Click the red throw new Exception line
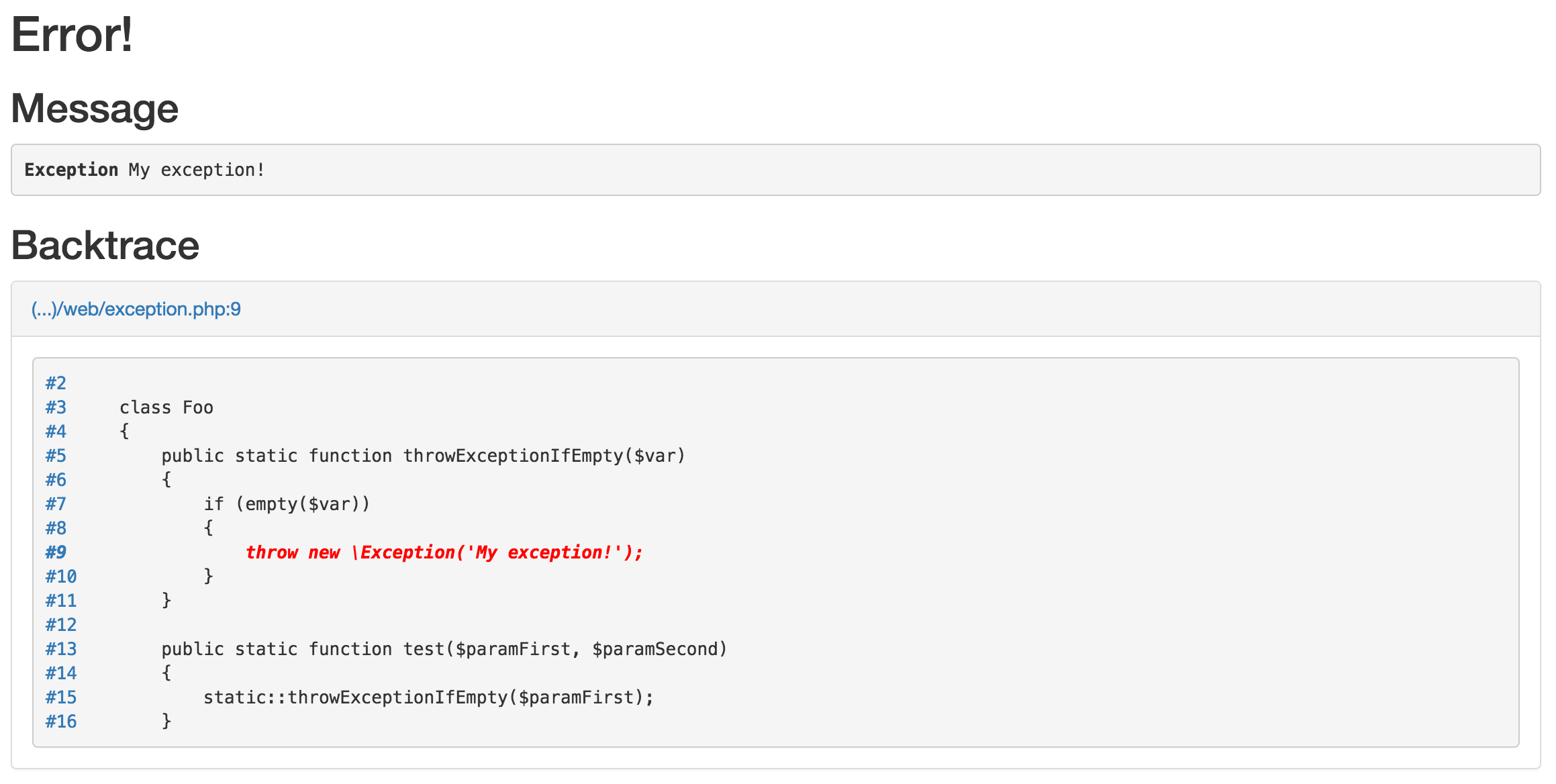This screenshot has width=1556, height=784. point(444,552)
